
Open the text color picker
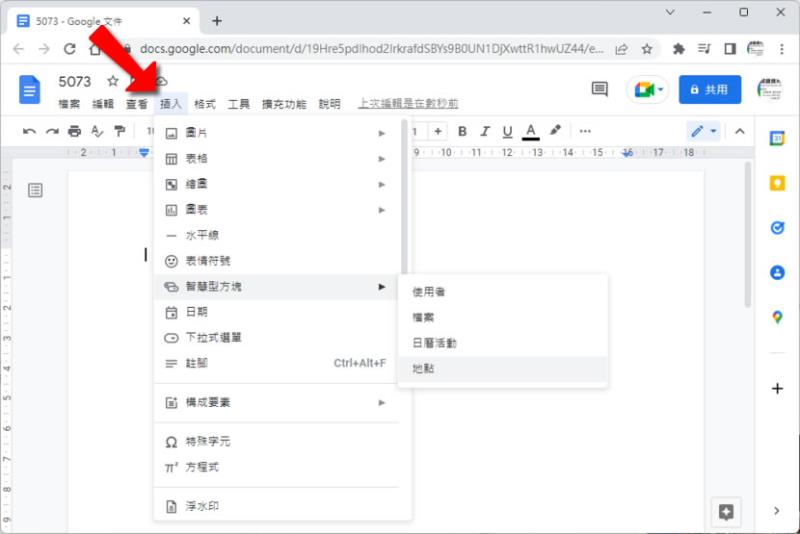531,132
